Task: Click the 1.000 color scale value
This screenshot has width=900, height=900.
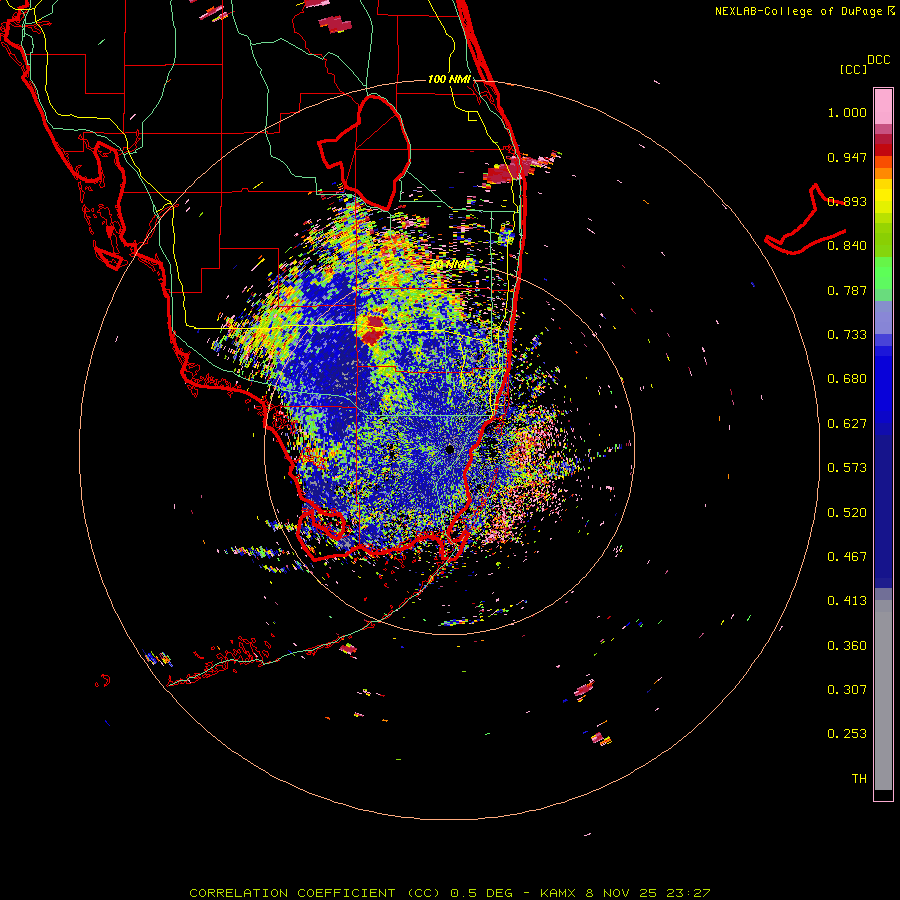Action: click(x=847, y=112)
